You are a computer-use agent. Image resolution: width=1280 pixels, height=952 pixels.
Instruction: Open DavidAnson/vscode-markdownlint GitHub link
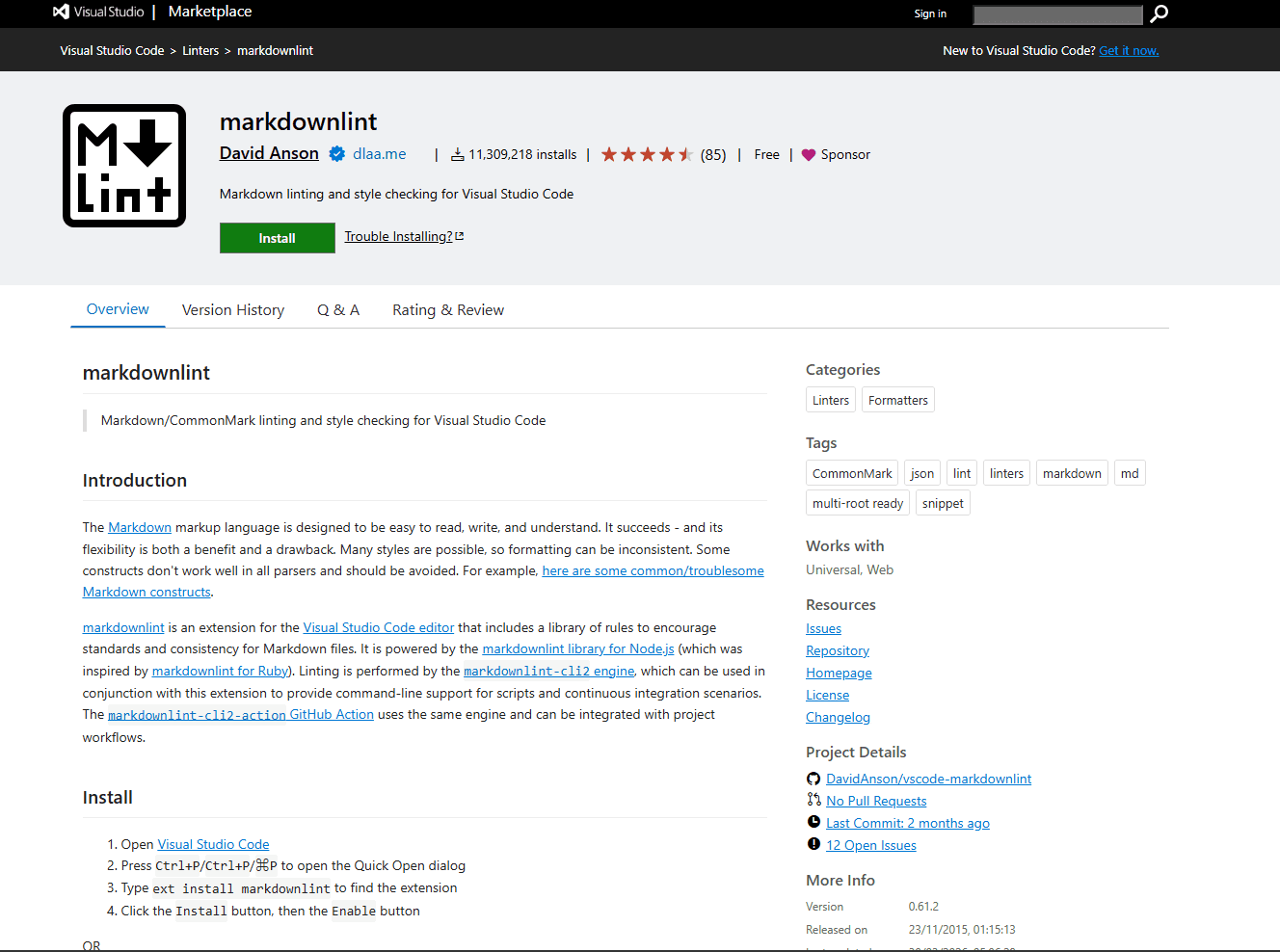(x=928, y=779)
